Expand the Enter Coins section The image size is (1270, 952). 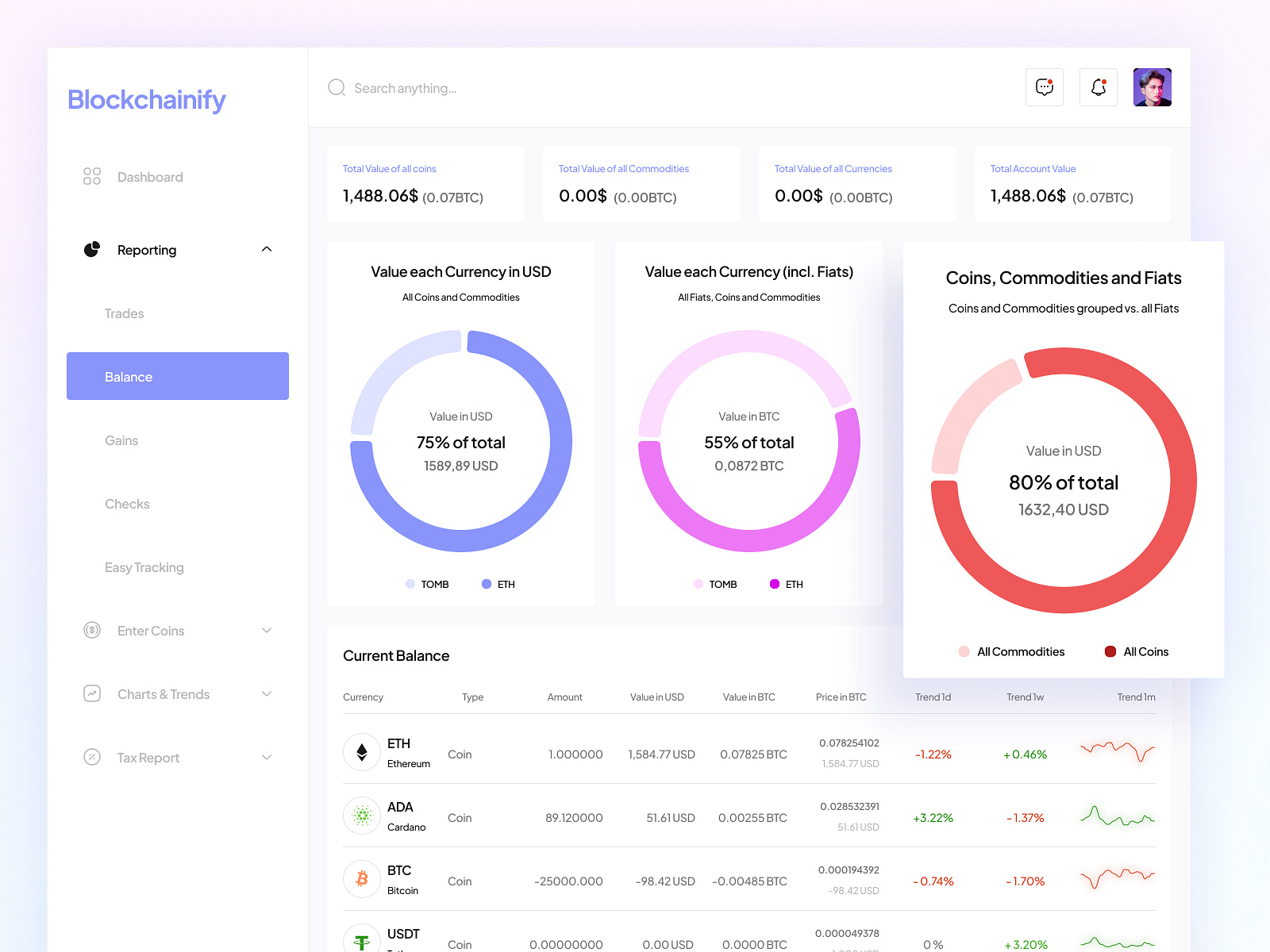coord(267,630)
